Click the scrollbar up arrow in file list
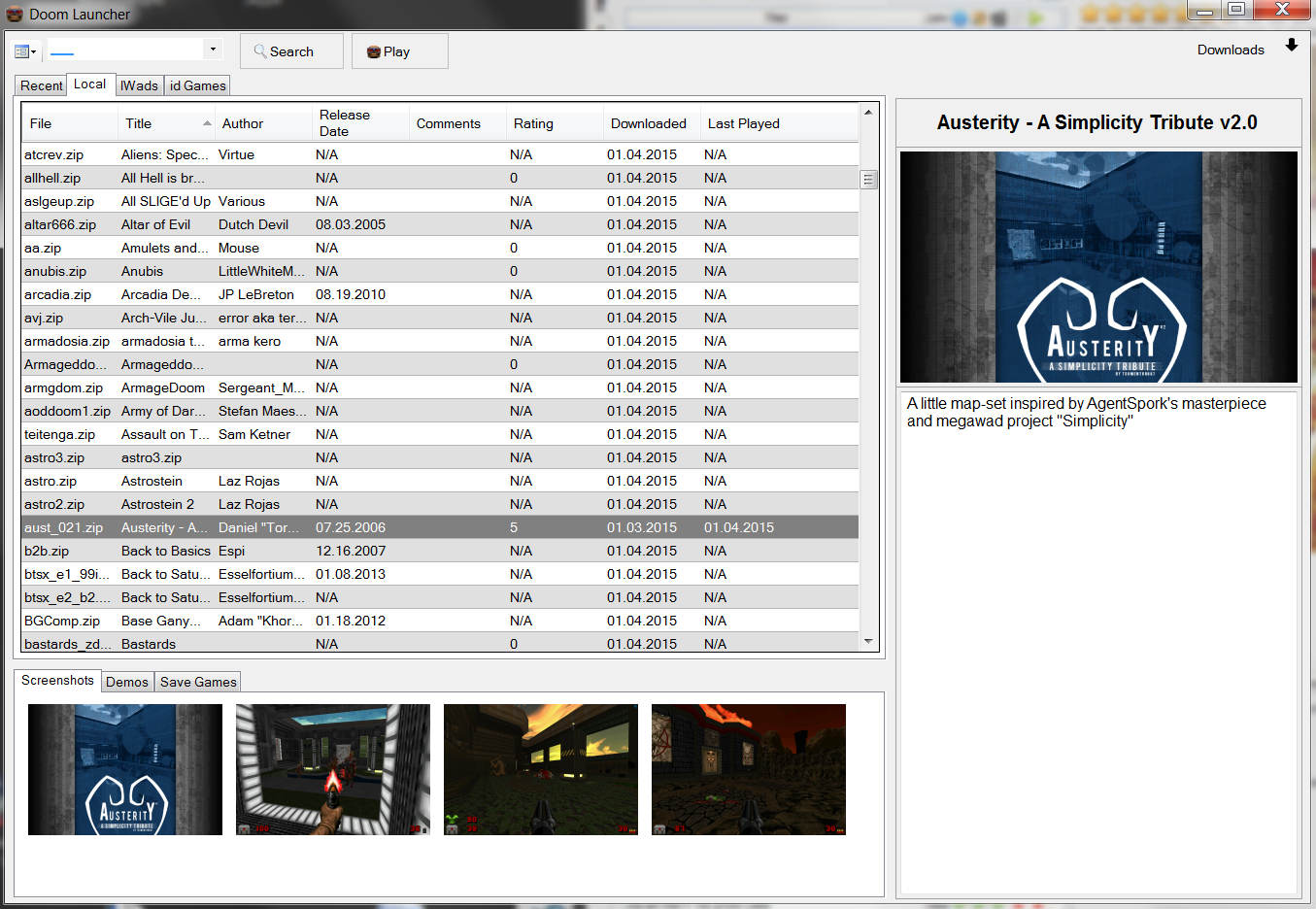Image resolution: width=1316 pixels, height=909 pixels. click(x=868, y=113)
